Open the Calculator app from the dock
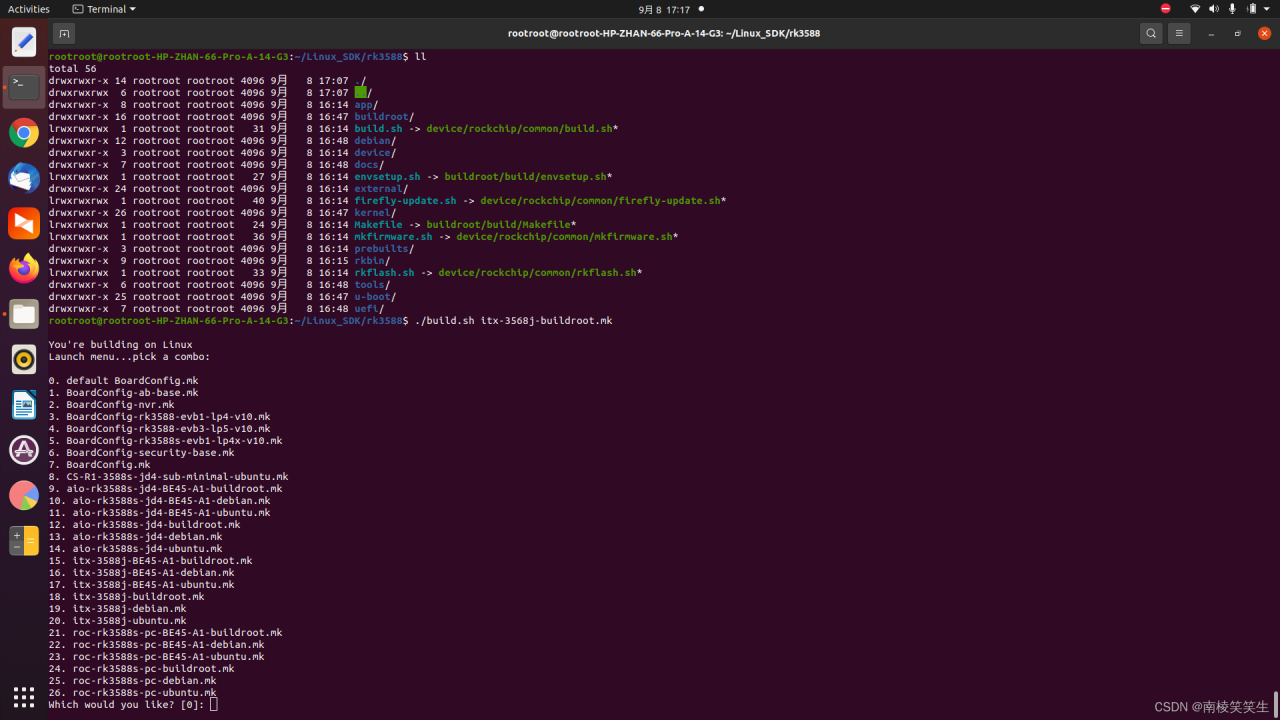 pos(24,541)
